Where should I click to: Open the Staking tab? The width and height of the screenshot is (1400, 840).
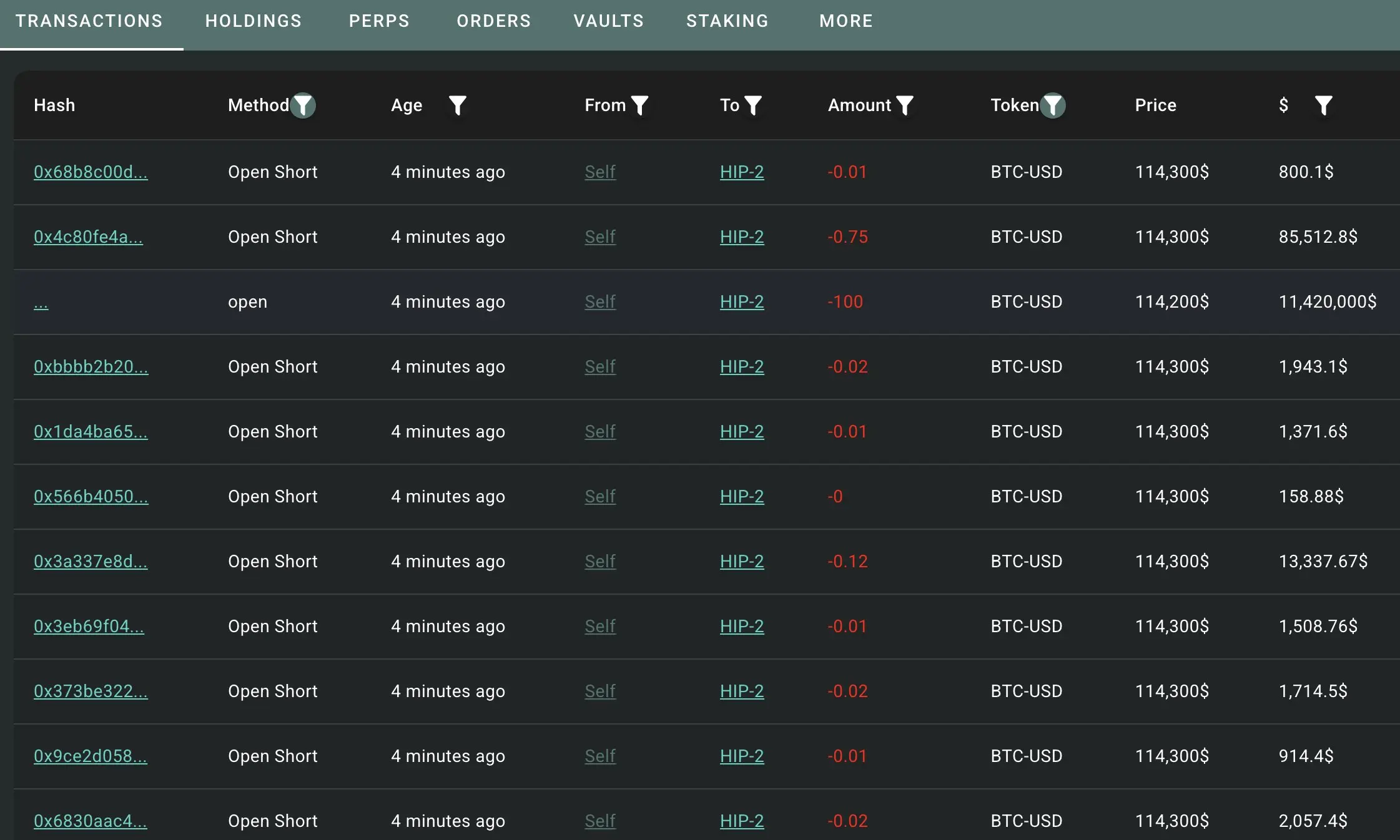click(x=727, y=21)
